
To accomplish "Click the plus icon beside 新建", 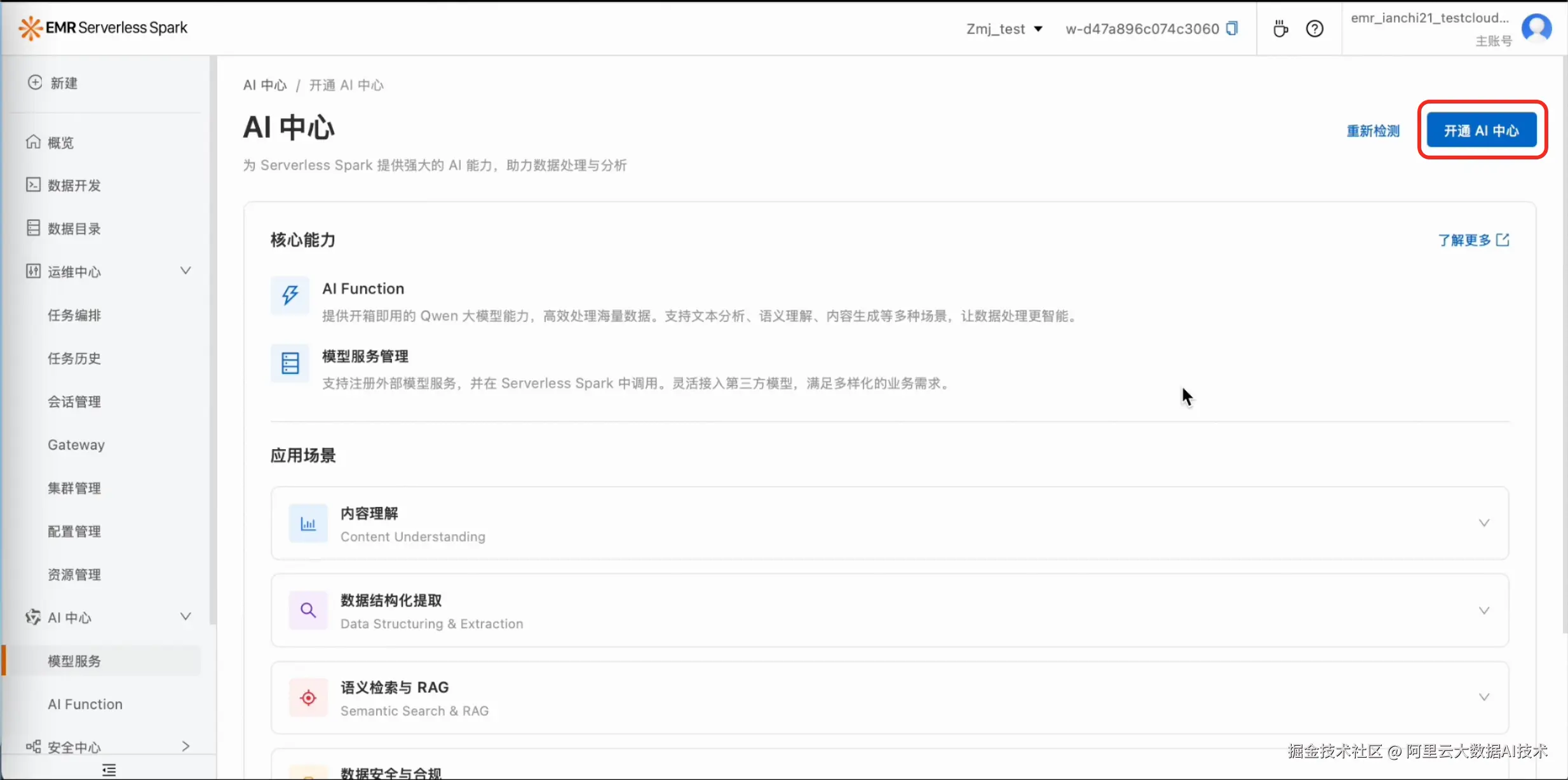I will coord(35,83).
